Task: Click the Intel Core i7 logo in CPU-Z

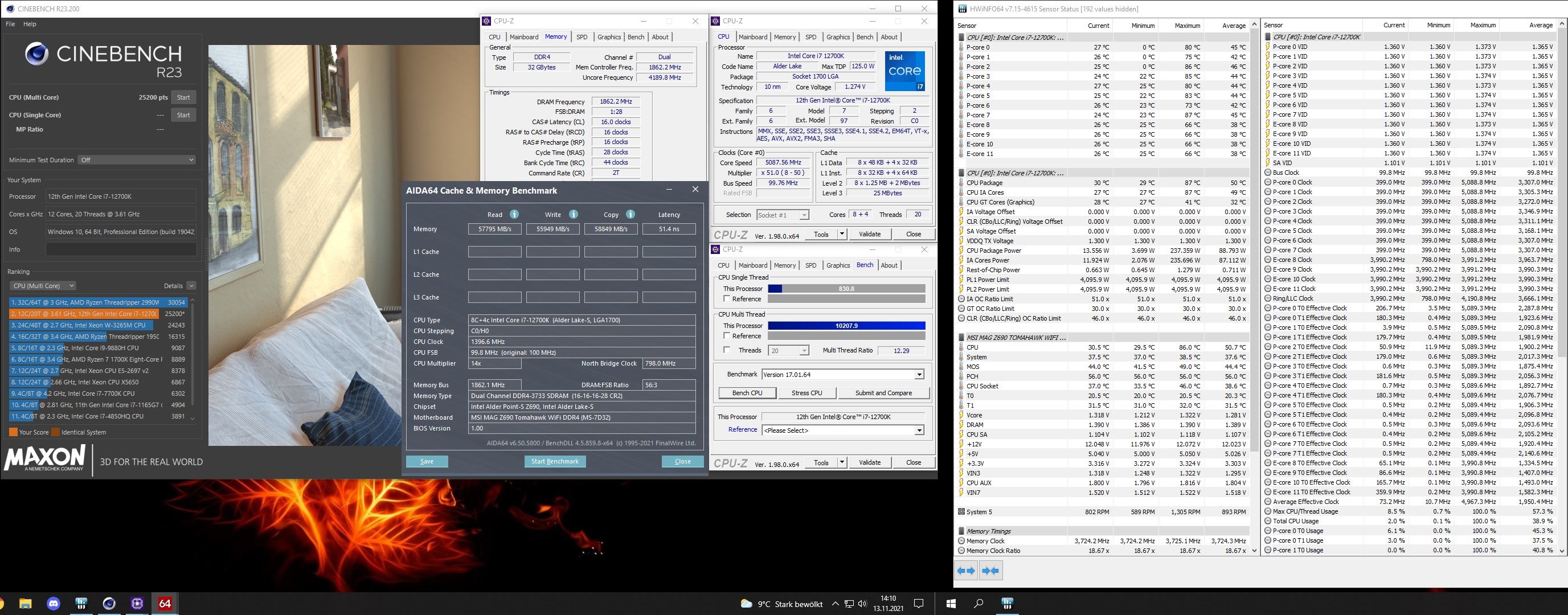Action: 905,71
